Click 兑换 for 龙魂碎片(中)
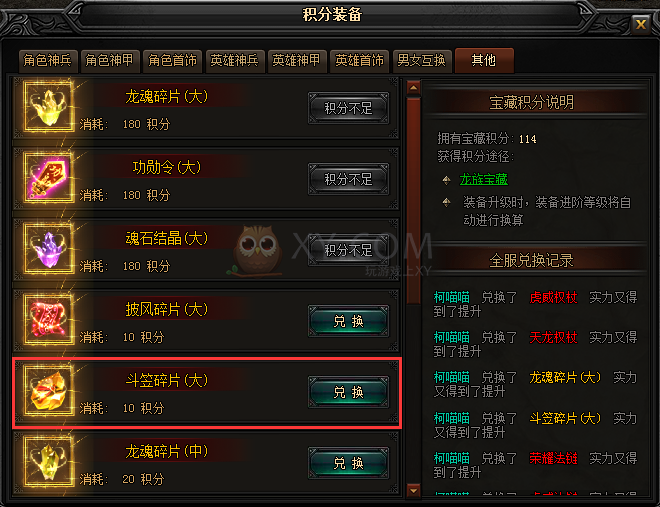Screen dimensions: 660x507 [349, 463]
